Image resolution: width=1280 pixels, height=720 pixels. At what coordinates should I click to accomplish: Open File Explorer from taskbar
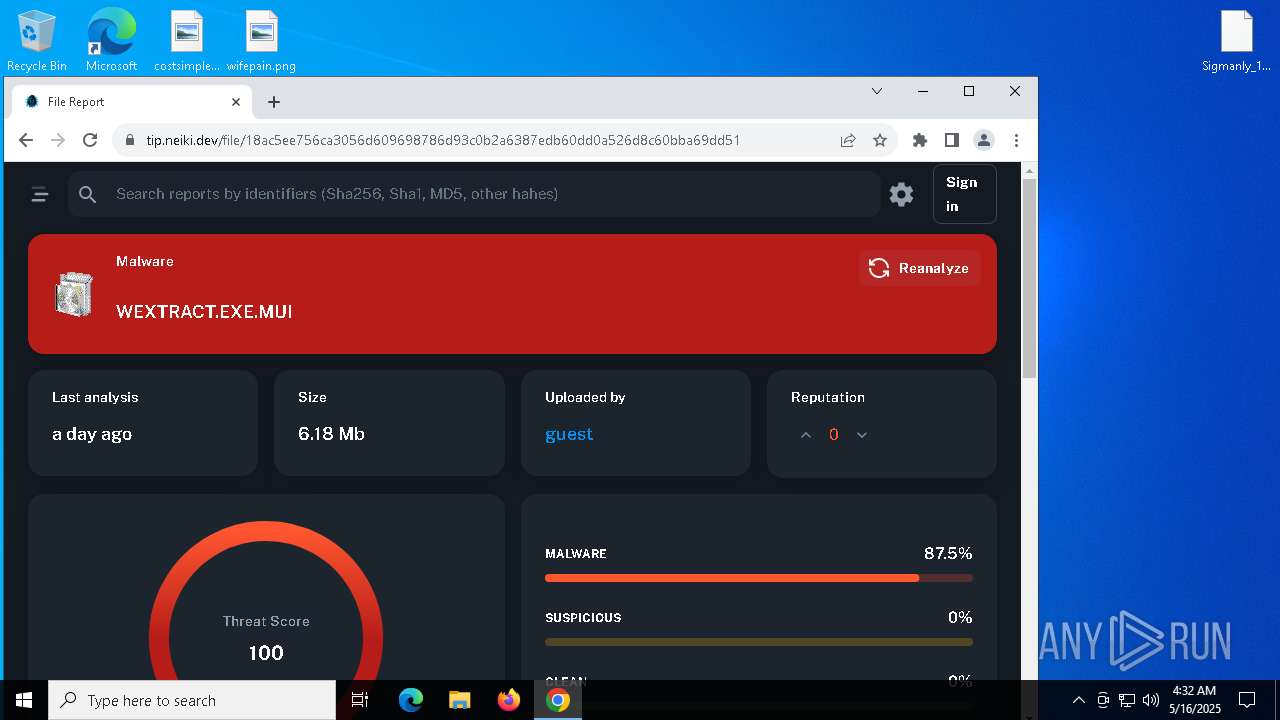459,700
